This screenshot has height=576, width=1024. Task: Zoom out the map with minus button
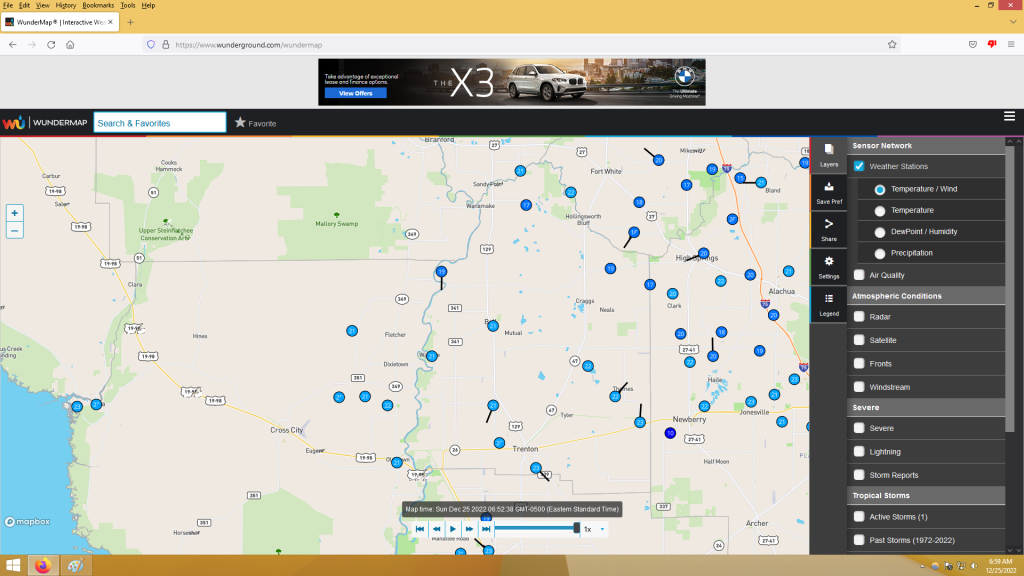(14, 230)
